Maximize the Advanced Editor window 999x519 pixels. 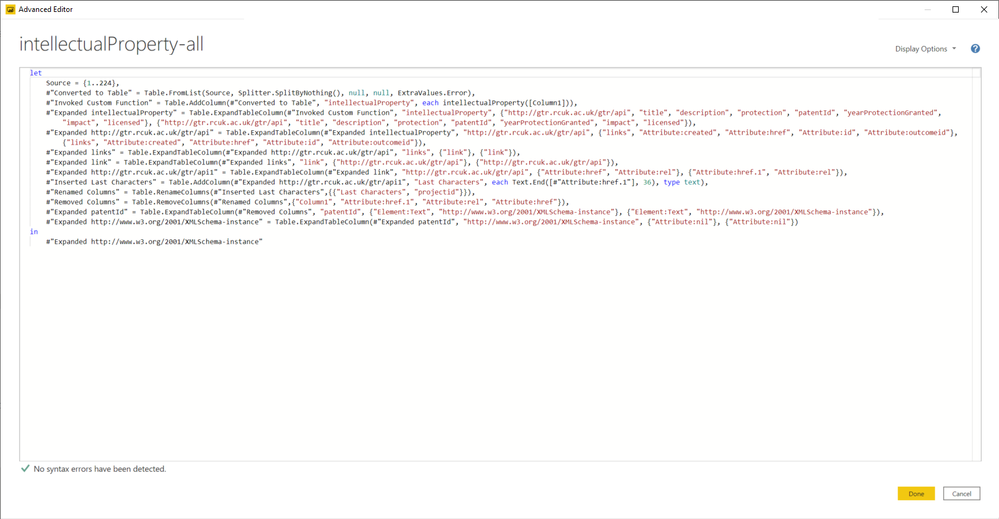[955, 10]
